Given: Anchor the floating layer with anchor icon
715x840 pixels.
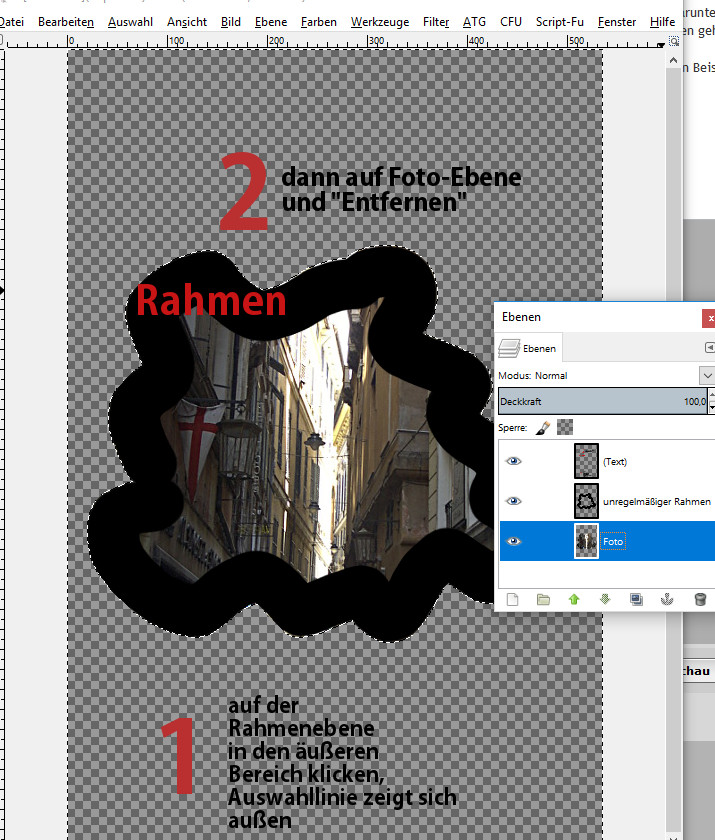Looking at the screenshot, I should 667,600.
